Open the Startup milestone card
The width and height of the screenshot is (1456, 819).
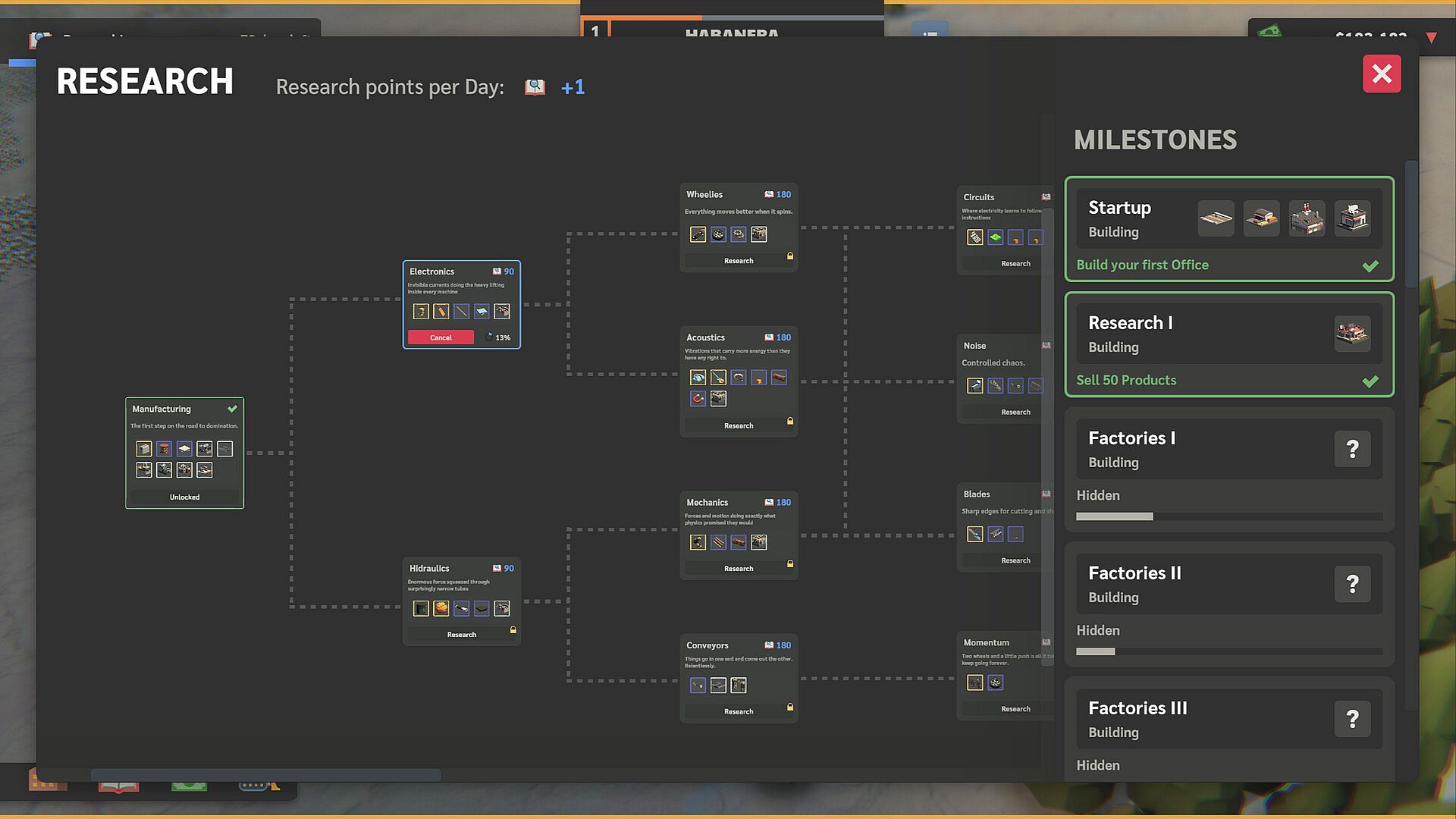tap(1229, 229)
